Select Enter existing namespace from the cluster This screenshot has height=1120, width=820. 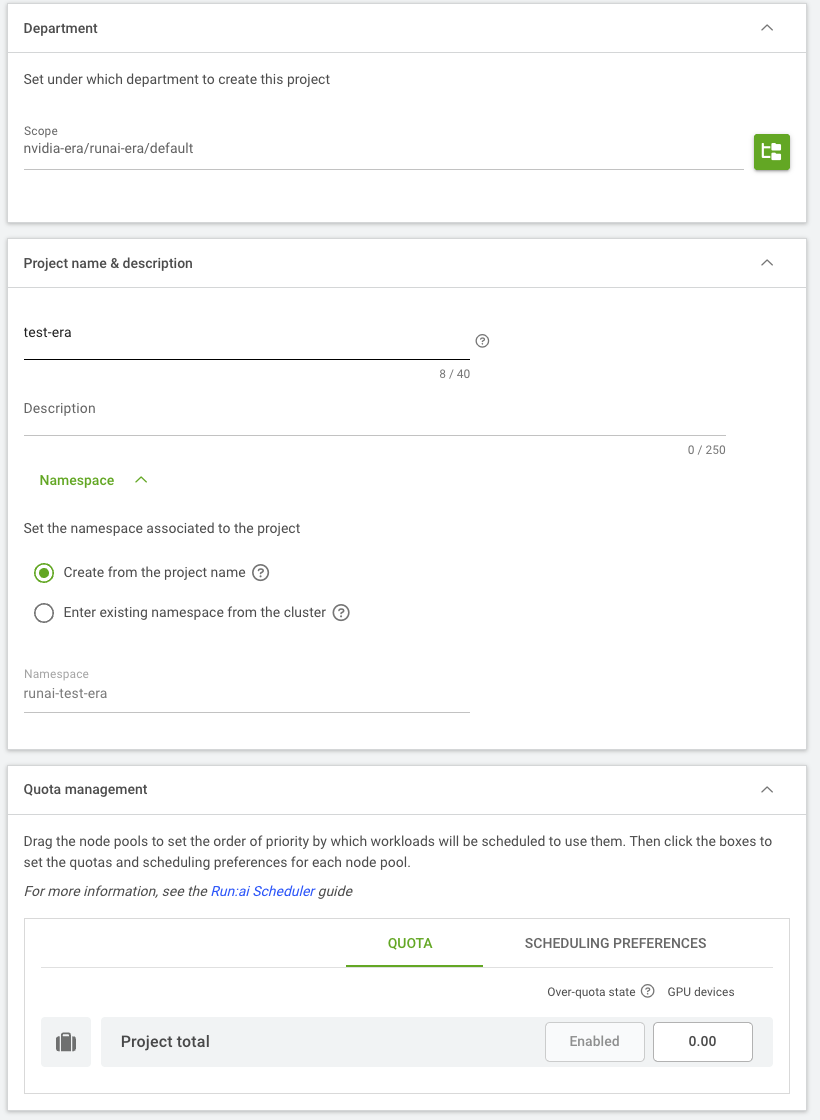[x=44, y=612]
